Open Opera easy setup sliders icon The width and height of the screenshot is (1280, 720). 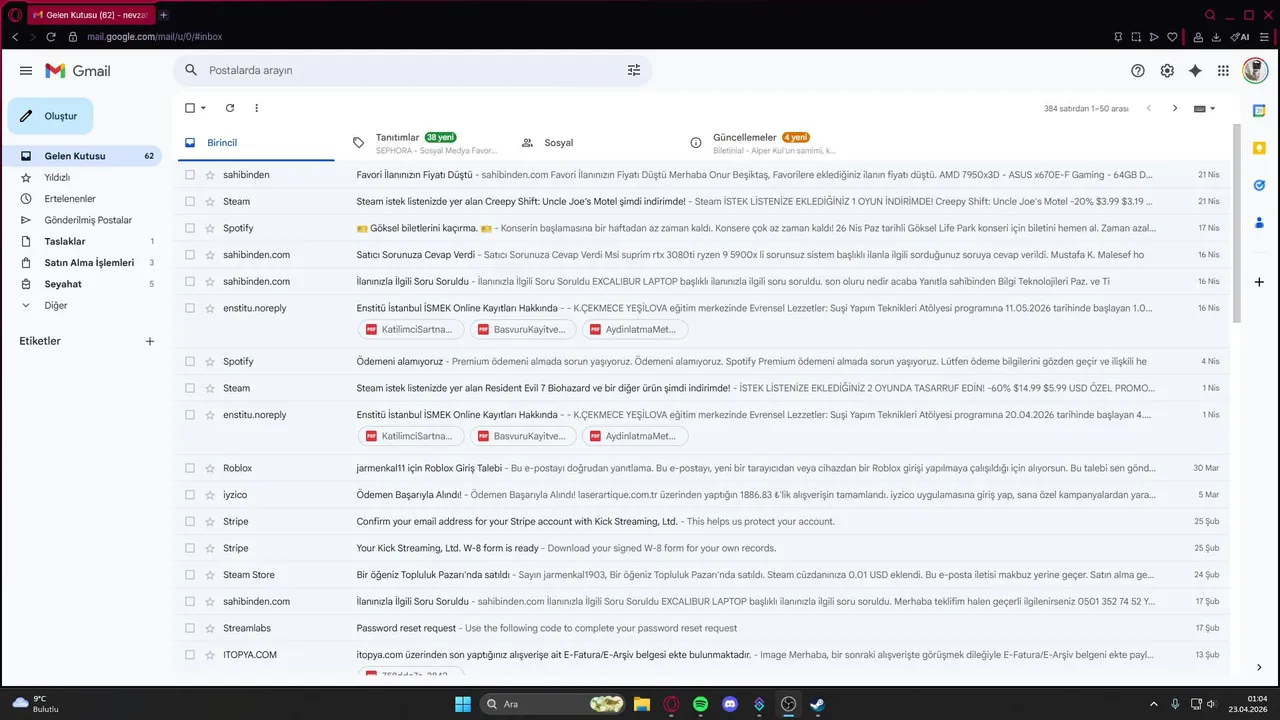1263,37
